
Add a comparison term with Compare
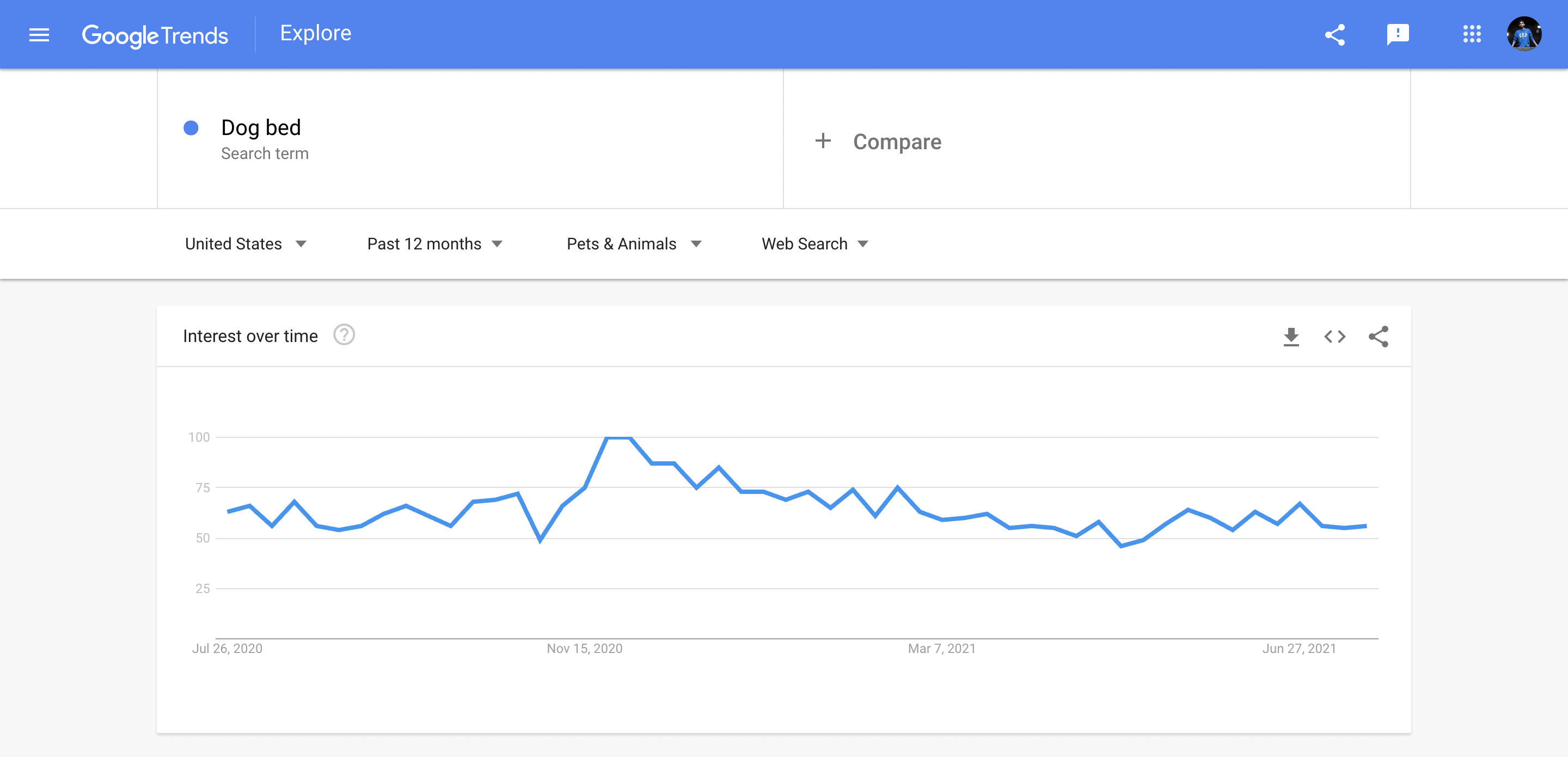(x=897, y=141)
